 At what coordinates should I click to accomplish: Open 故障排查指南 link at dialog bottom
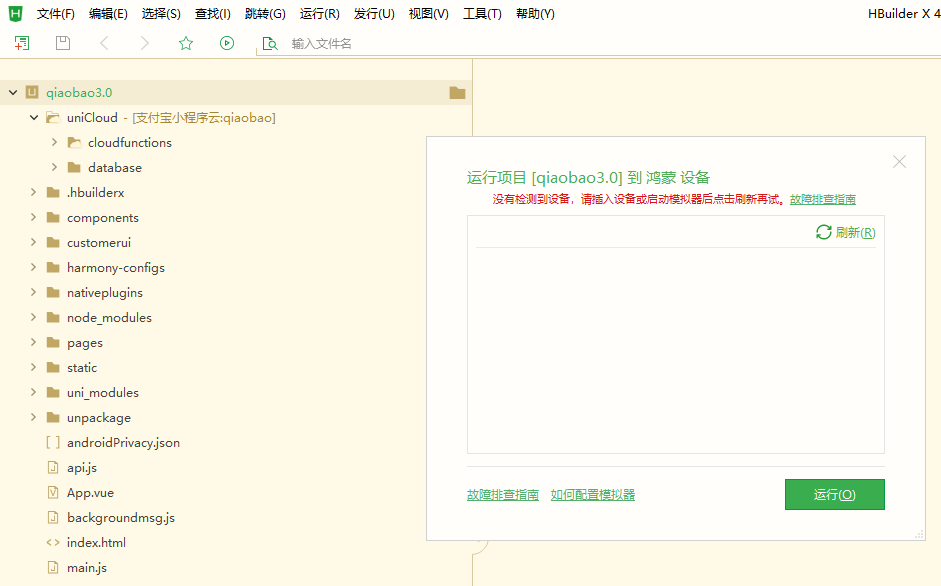point(503,495)
